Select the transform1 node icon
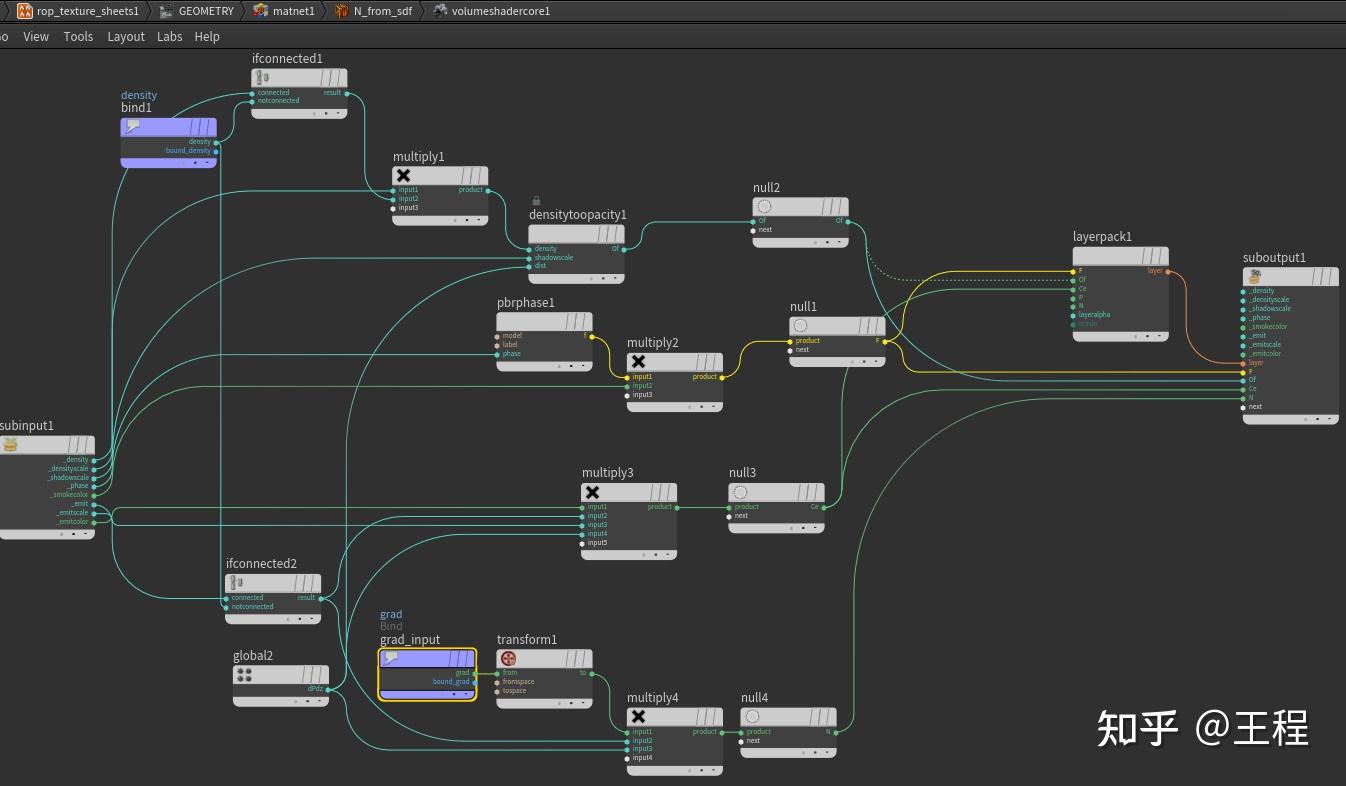The width and height of the screenshot is (1346, 786). [x=509, y=659]
